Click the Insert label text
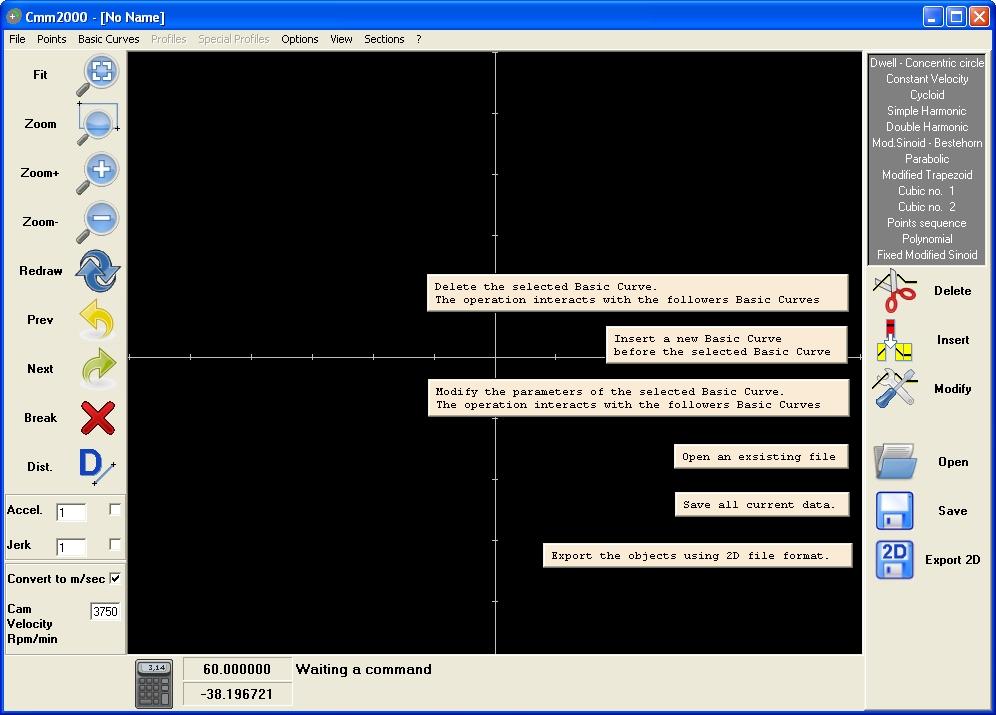This screenshot has width=996, height=715. coord(953,340)
